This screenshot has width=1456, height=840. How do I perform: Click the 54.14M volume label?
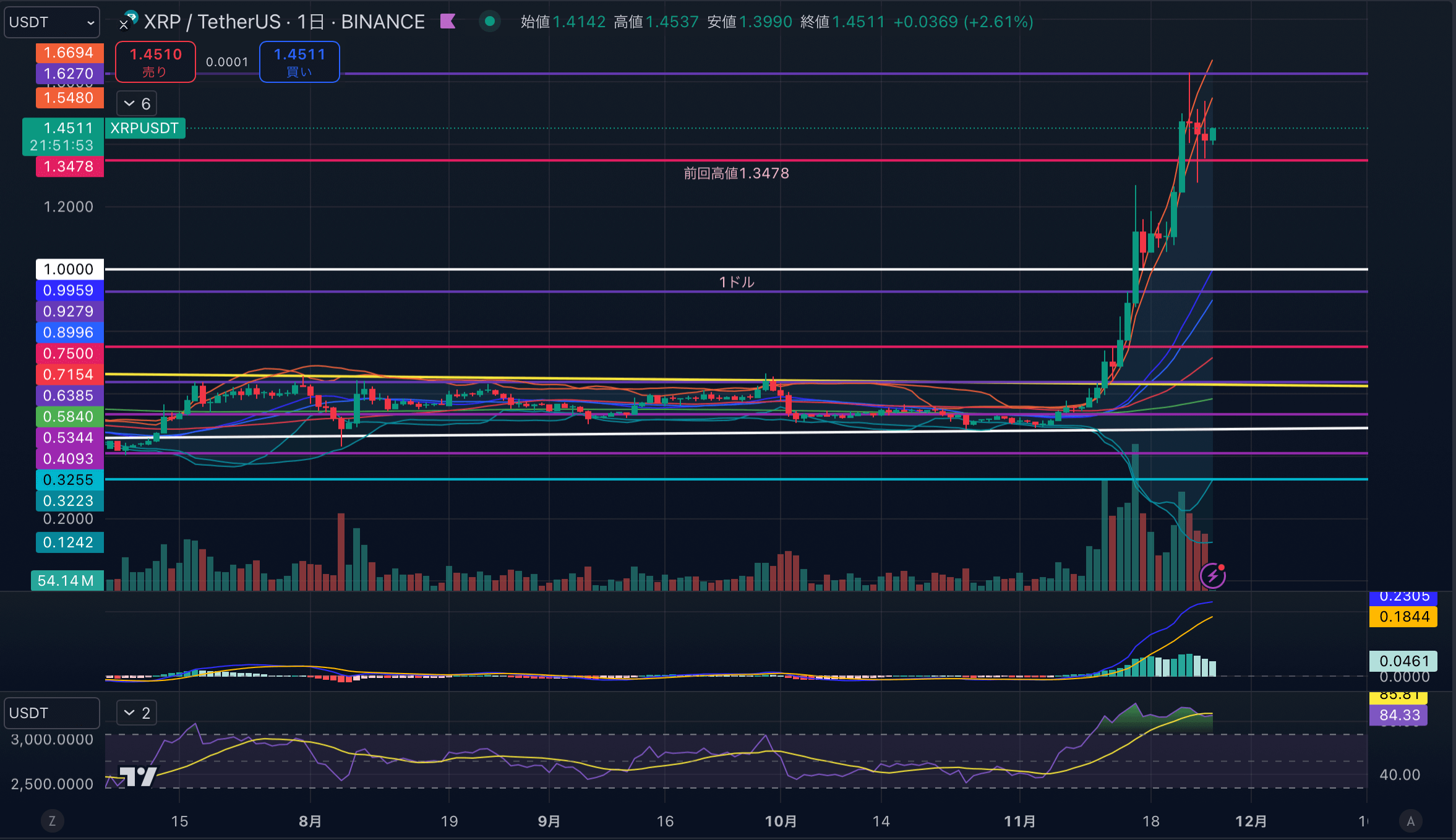(67, 580)
